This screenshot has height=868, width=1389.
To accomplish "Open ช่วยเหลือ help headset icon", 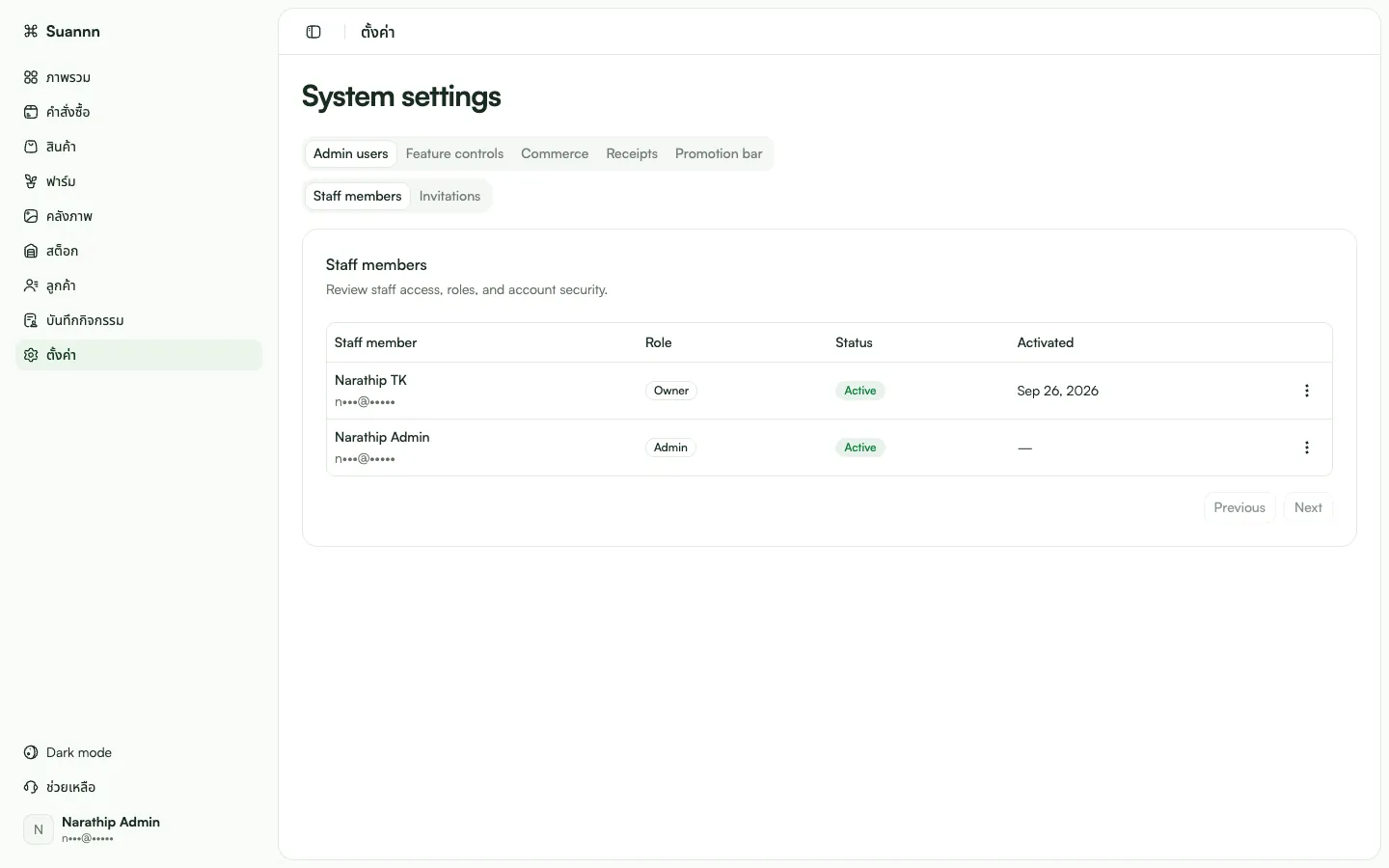I will (x=31, y=787).
